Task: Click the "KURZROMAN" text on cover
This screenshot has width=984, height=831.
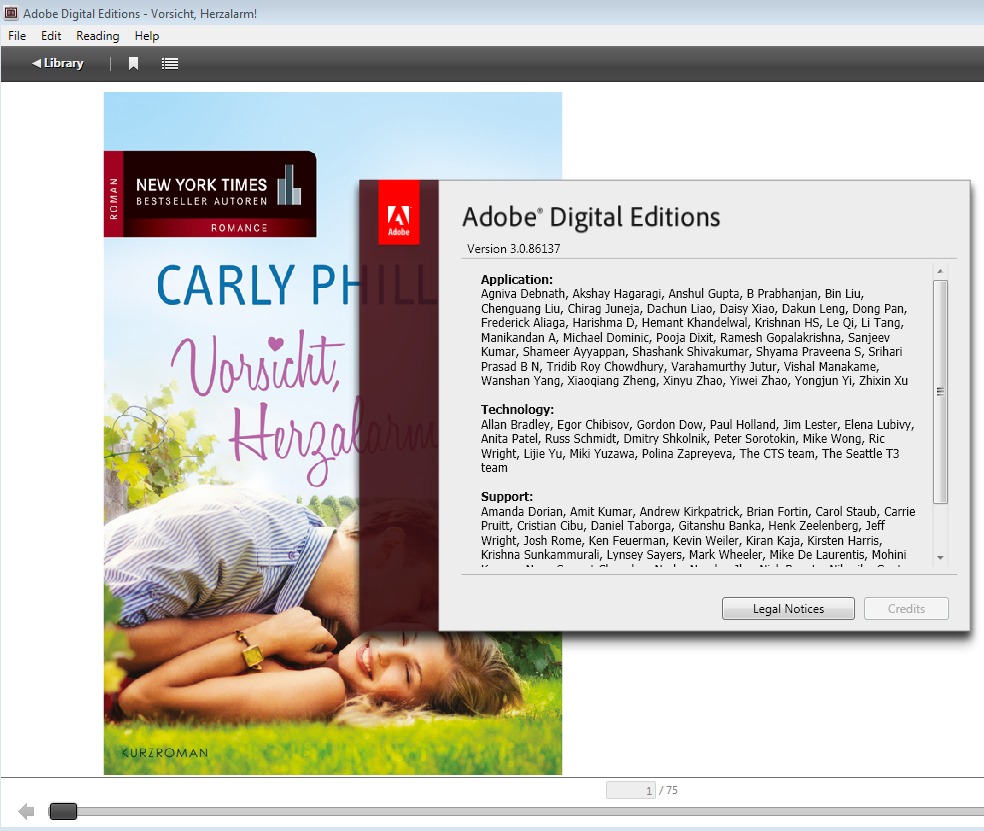Action: 164,753
